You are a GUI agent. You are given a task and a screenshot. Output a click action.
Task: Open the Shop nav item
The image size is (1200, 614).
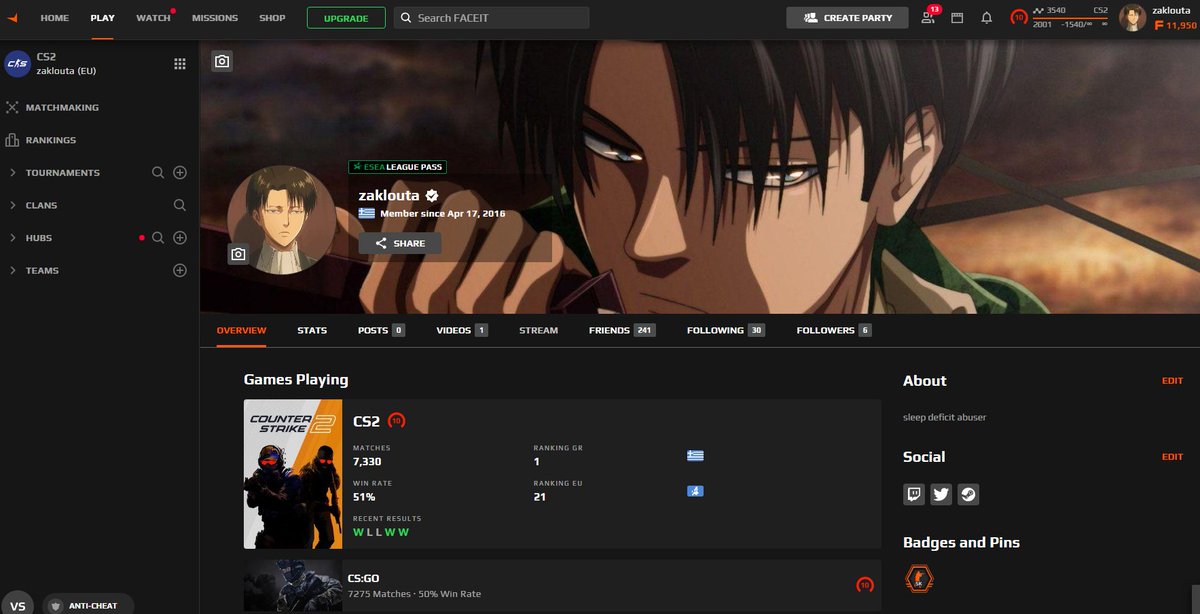pyautogui.click(x=272, y=18)
